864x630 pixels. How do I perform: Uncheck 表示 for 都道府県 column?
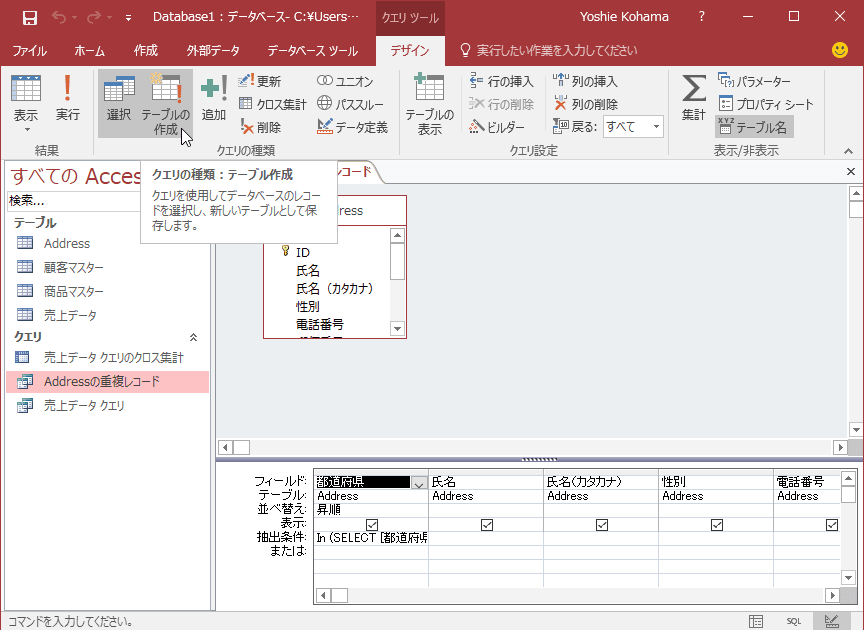372,525
